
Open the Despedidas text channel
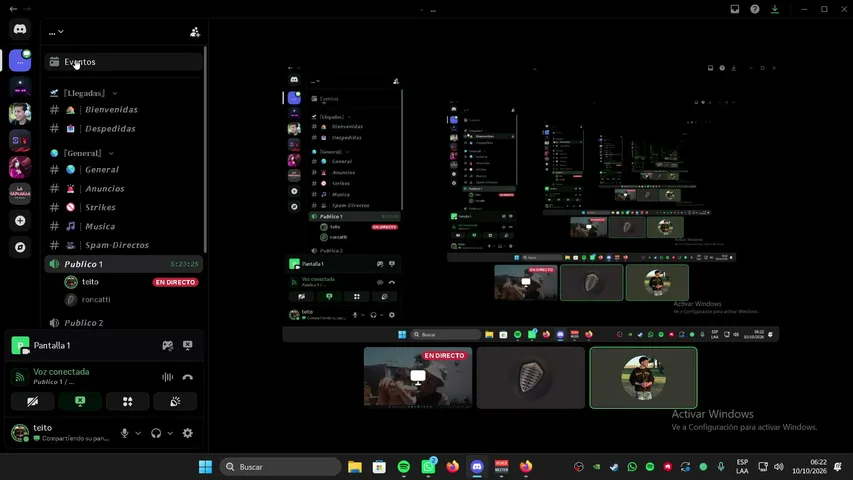tap(123, 128)
